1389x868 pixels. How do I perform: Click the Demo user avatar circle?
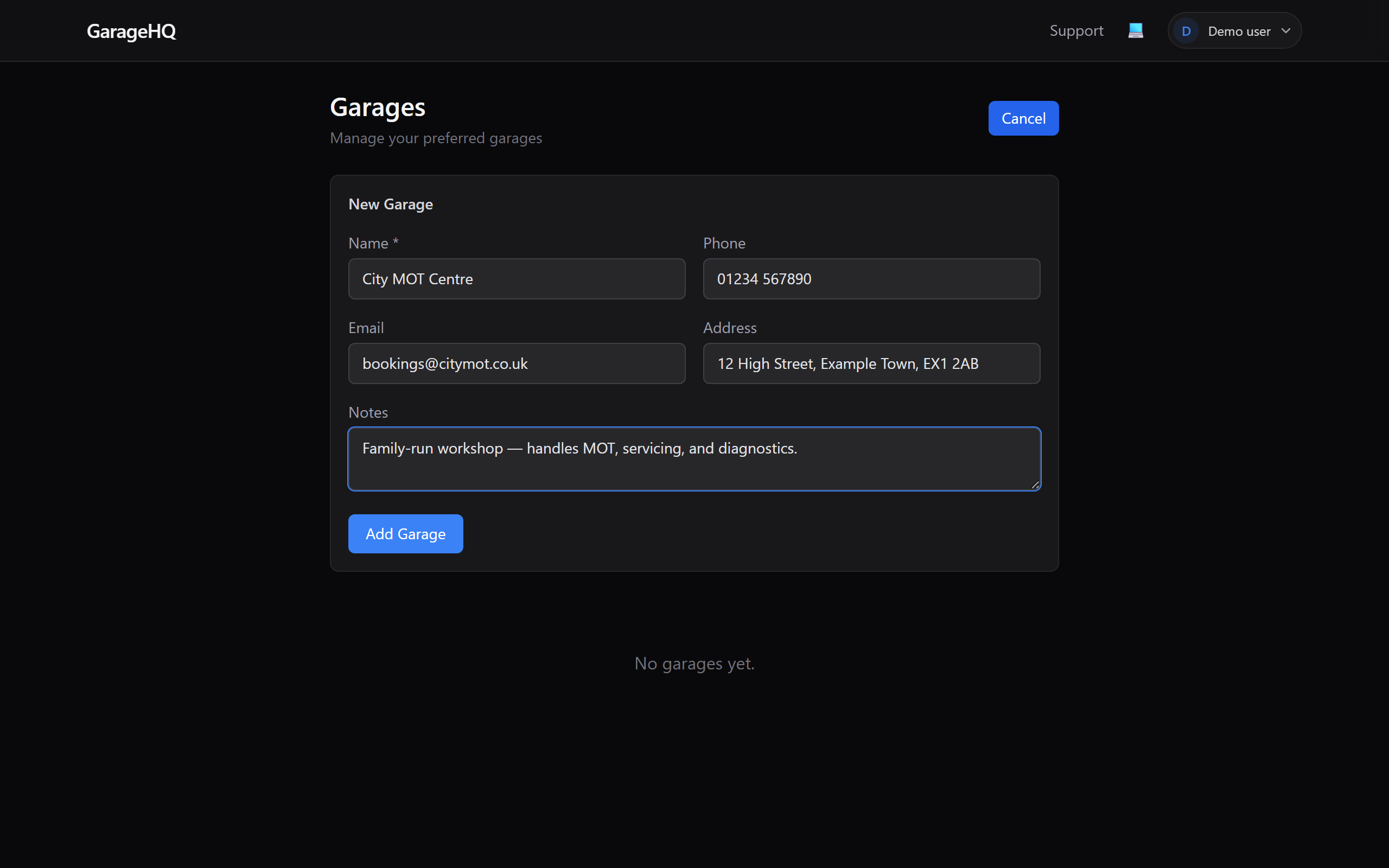[1187, 30]
